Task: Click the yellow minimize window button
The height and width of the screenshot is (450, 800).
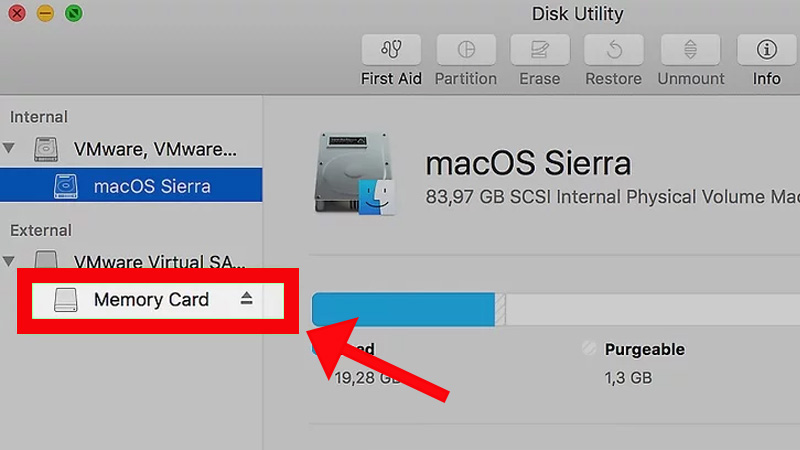Action: [x=45, y=14]
